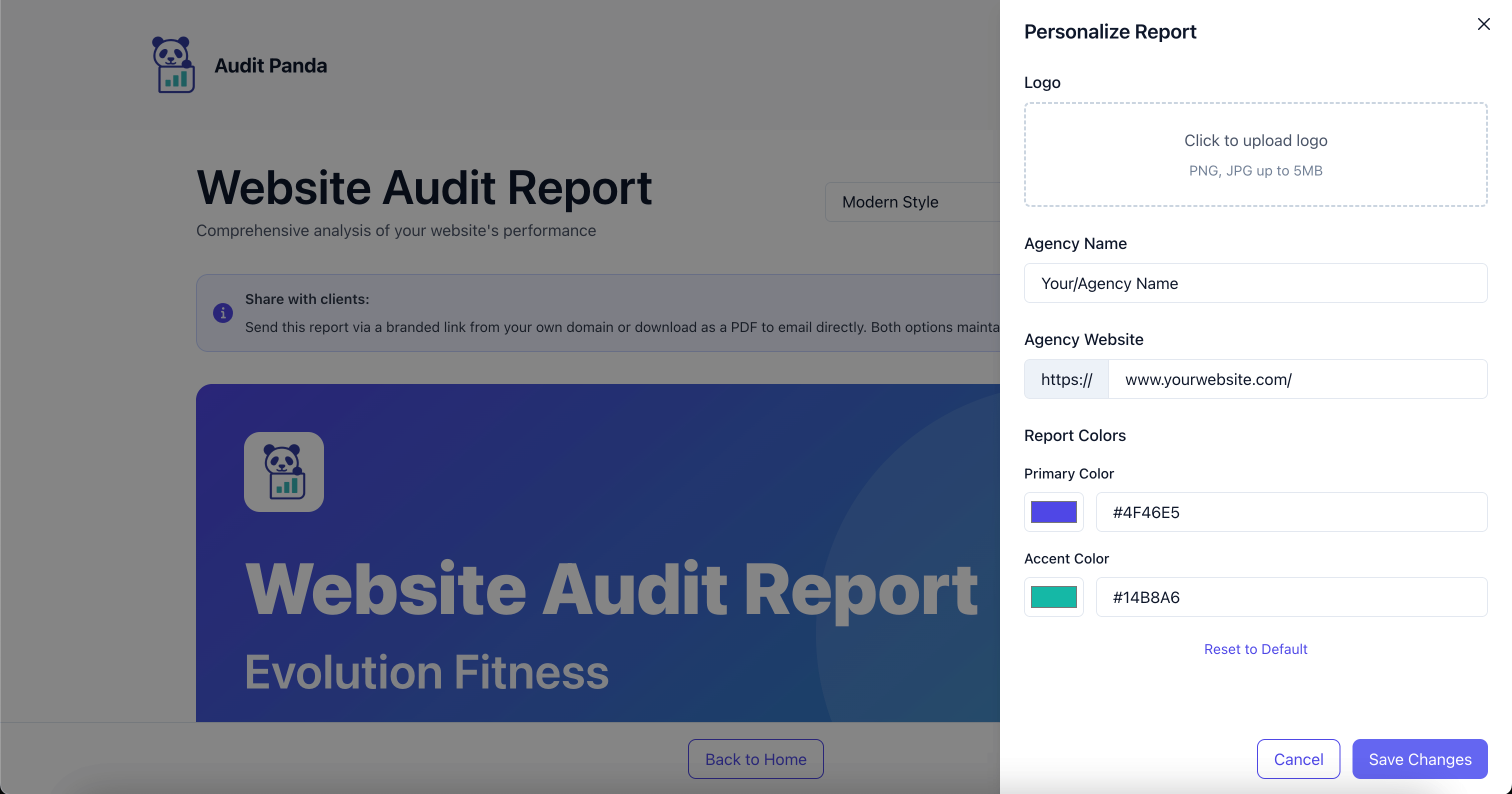Click the logo upload drop area

[1255, 154]
